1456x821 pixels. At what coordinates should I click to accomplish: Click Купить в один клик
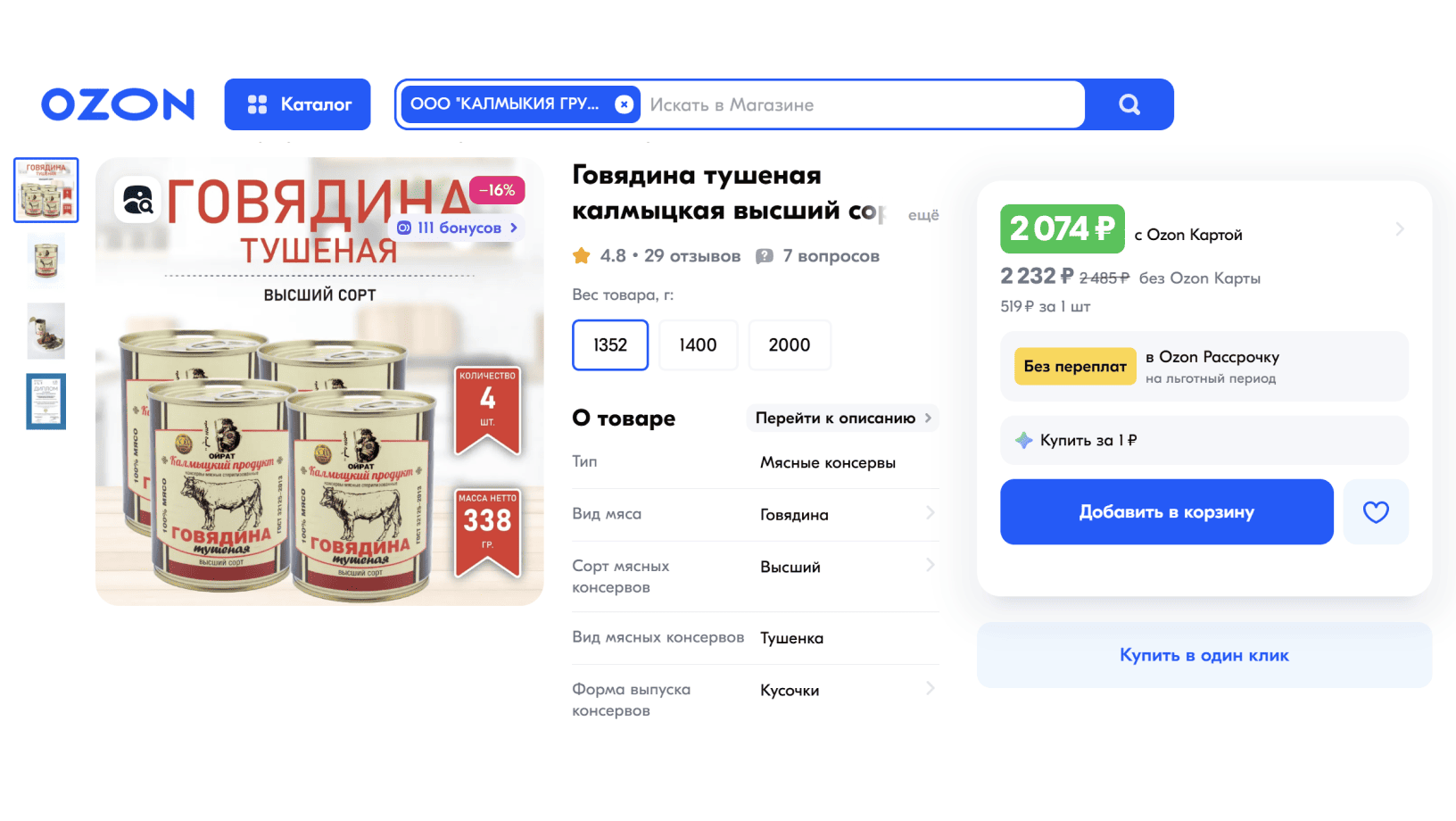pos(1204,655)
